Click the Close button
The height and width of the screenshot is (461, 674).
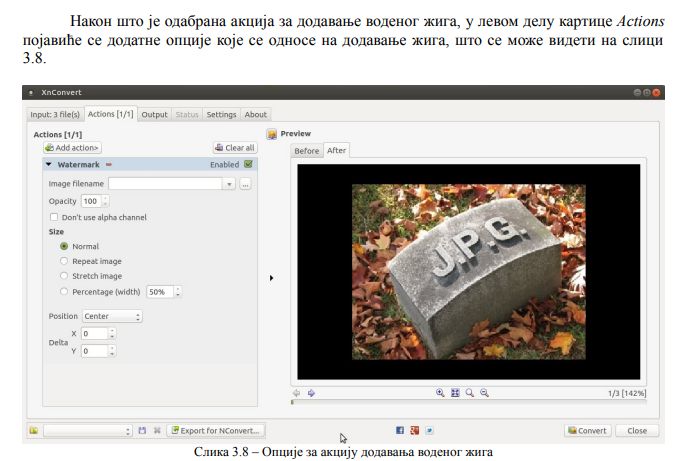point(637,430)
